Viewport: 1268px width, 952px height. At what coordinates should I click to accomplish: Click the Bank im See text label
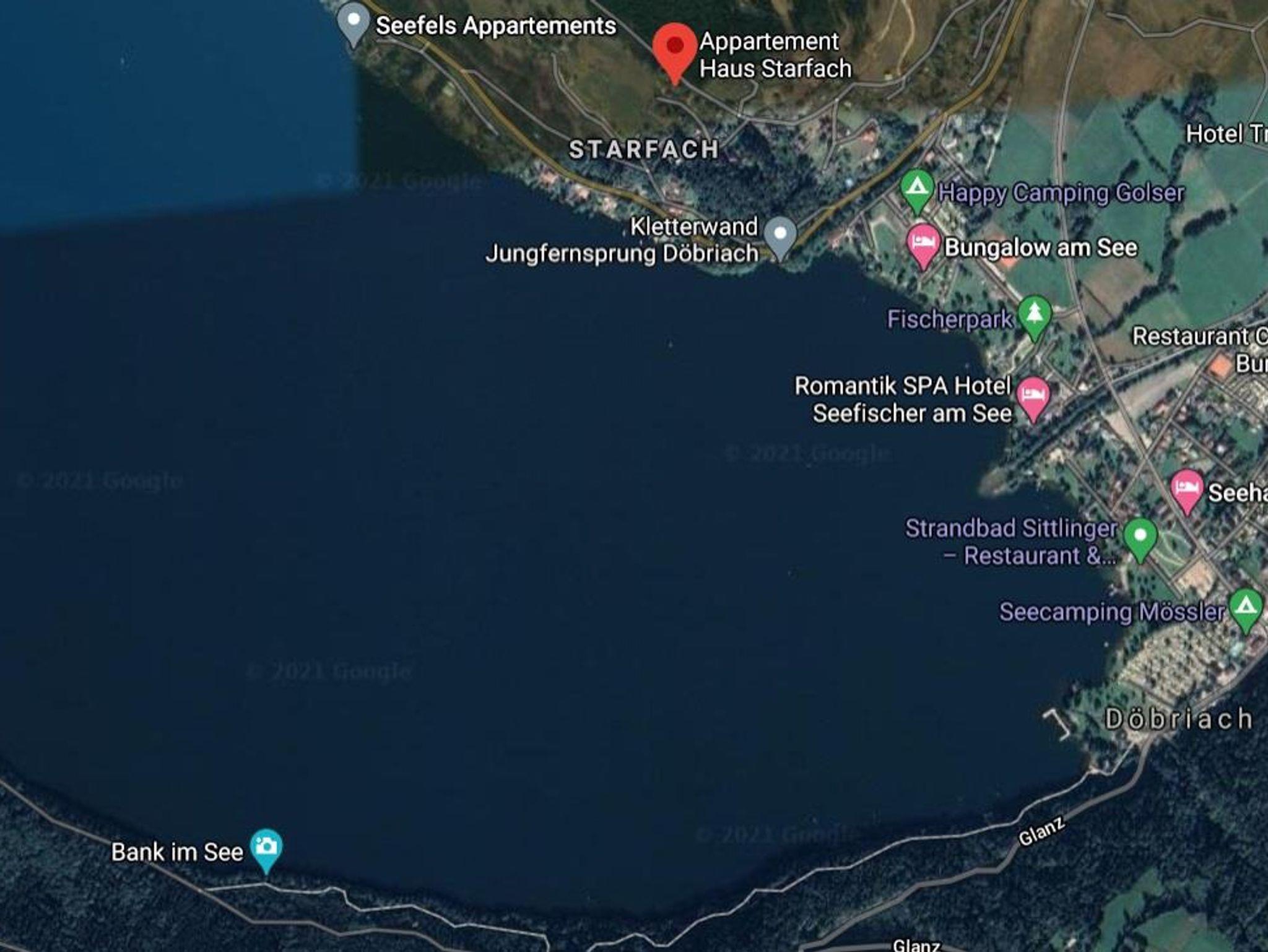tap(177, 852)
